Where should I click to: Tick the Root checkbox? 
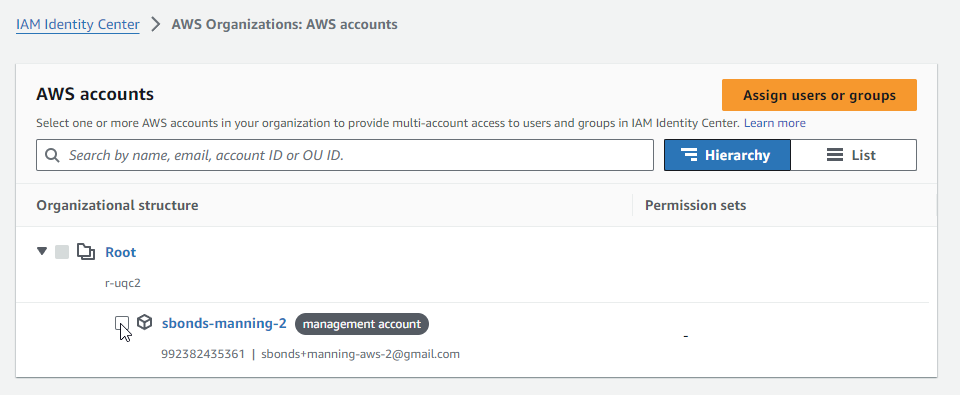62,252
